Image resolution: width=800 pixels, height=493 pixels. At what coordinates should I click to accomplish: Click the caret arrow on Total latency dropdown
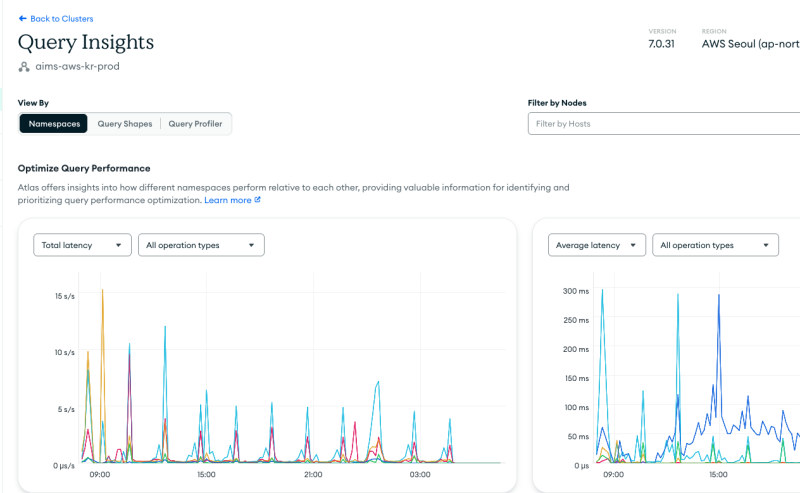click(119, 245)
